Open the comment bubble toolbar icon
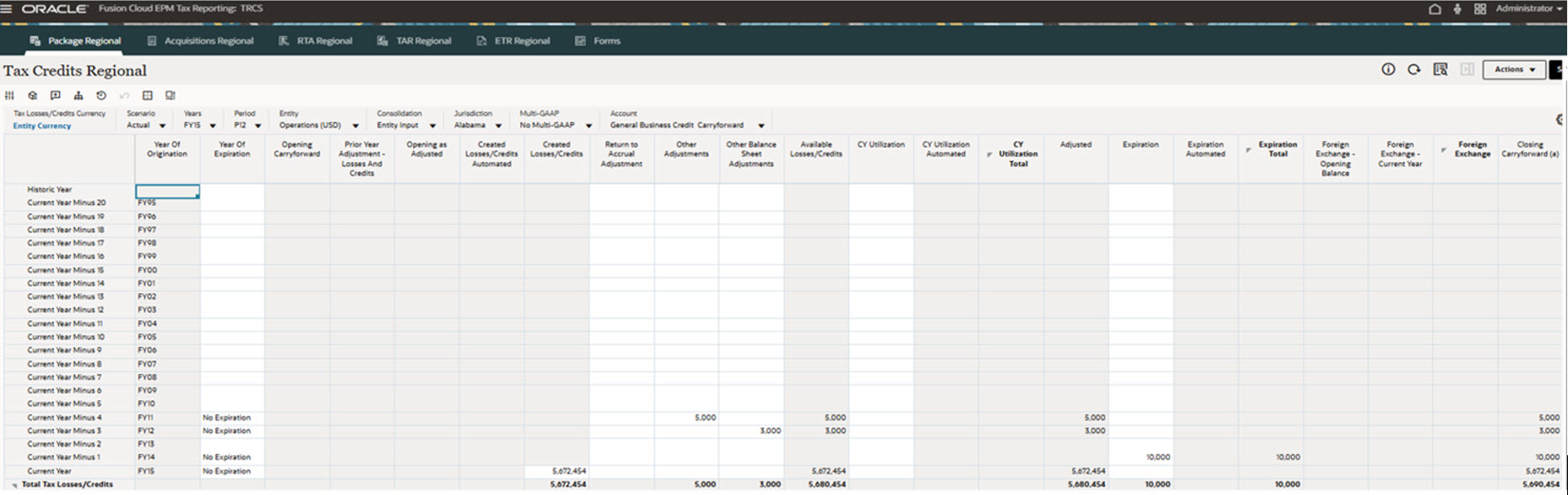Viewport: 1568px width, 495px height. tap(55, 95)
